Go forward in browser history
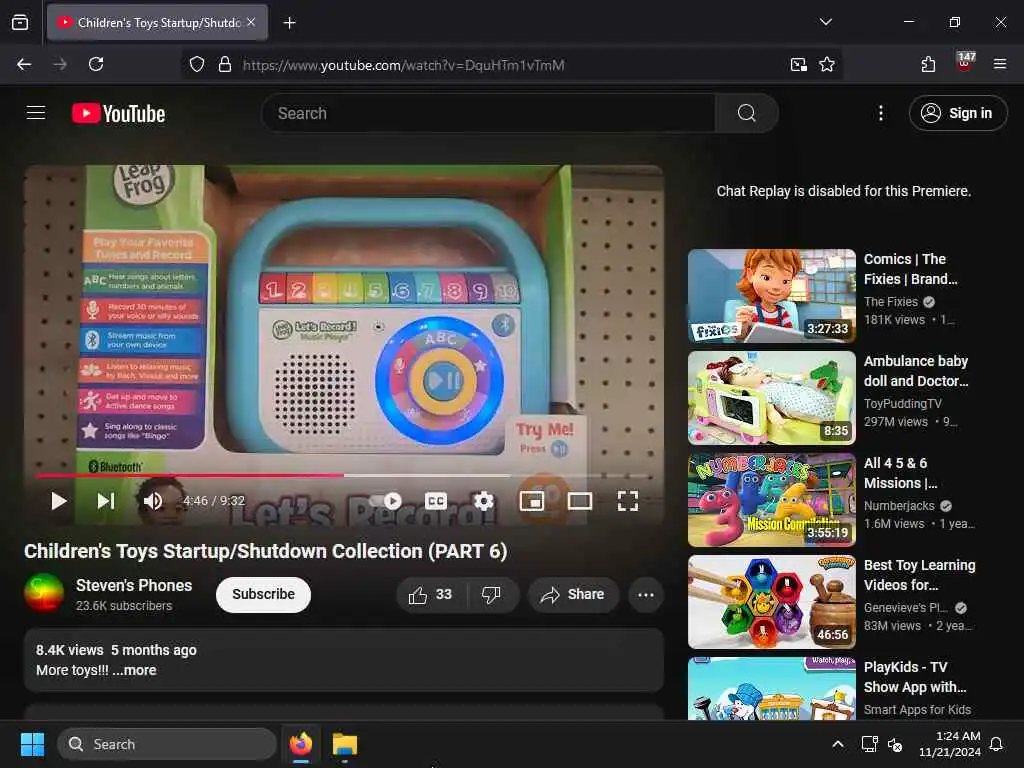 pos(60,64)
